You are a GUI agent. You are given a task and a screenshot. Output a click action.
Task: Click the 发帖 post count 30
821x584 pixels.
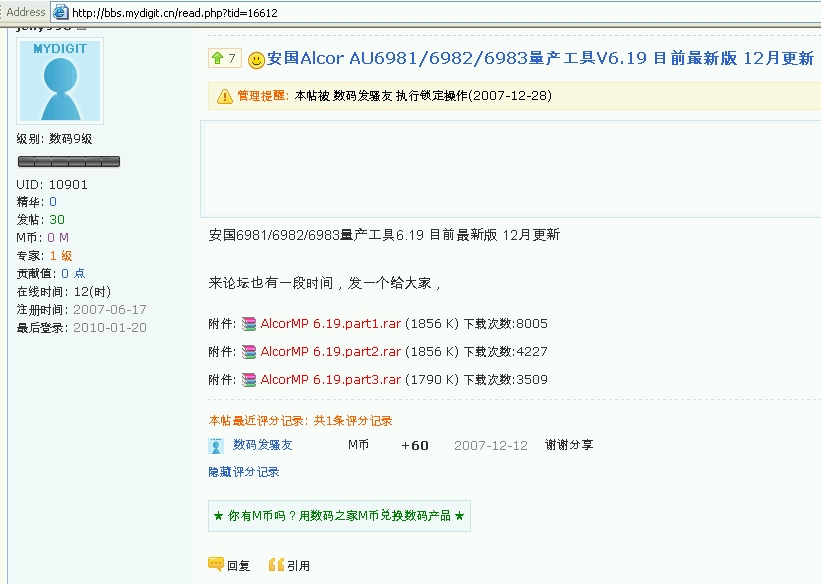click(57, 219)
